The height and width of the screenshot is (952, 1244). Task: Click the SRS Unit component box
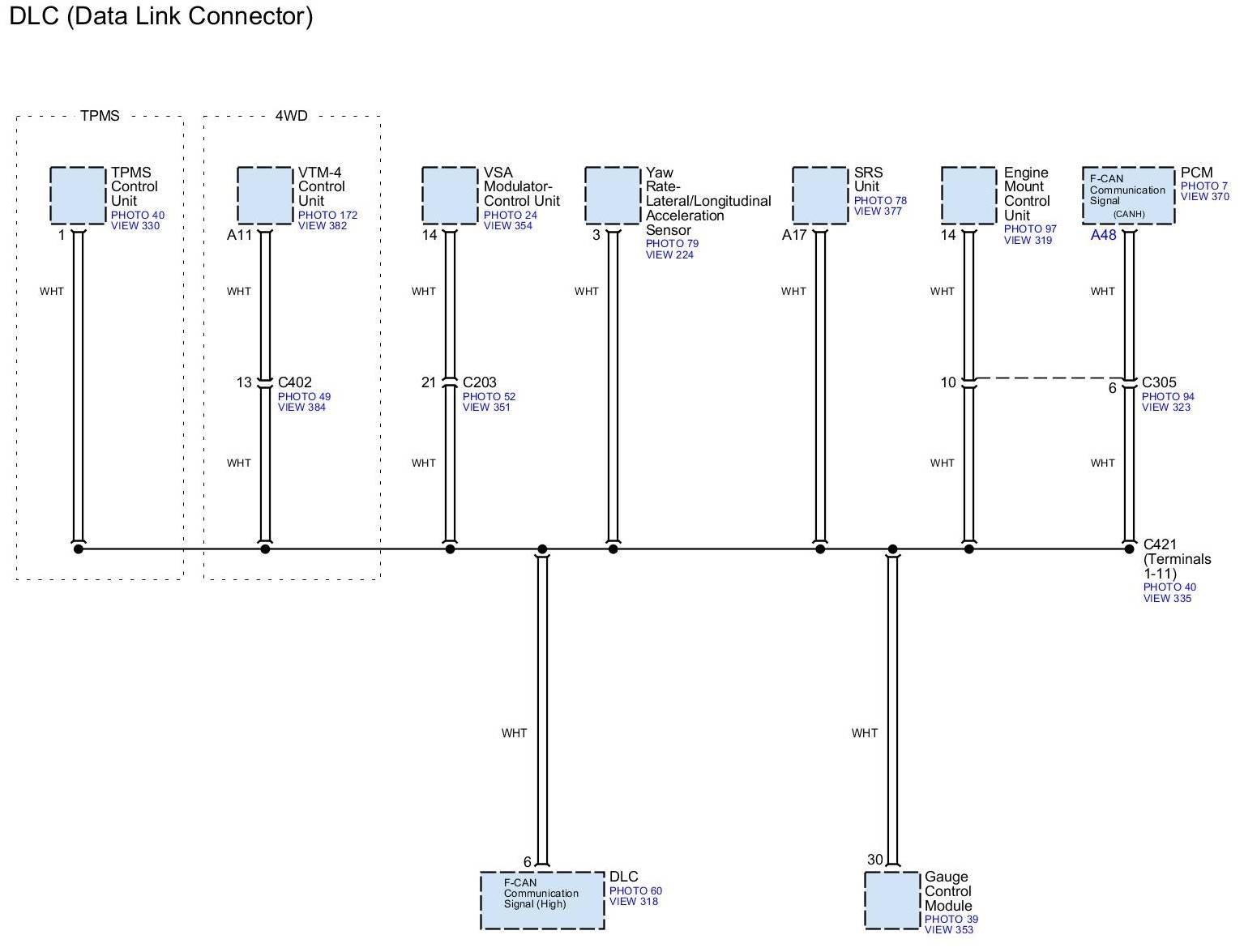pos(819,195)
